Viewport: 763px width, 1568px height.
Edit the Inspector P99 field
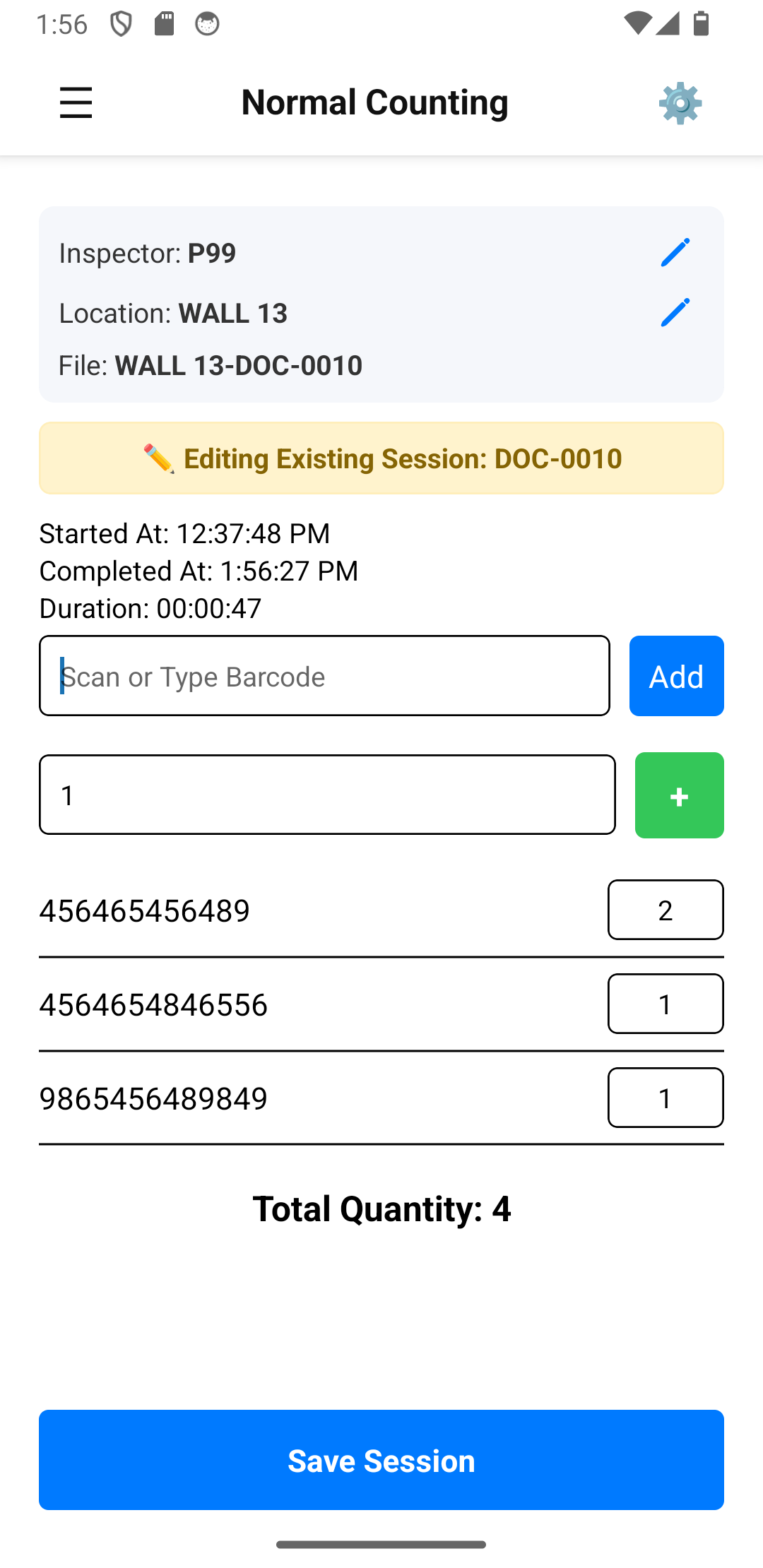tap(675, 253)
